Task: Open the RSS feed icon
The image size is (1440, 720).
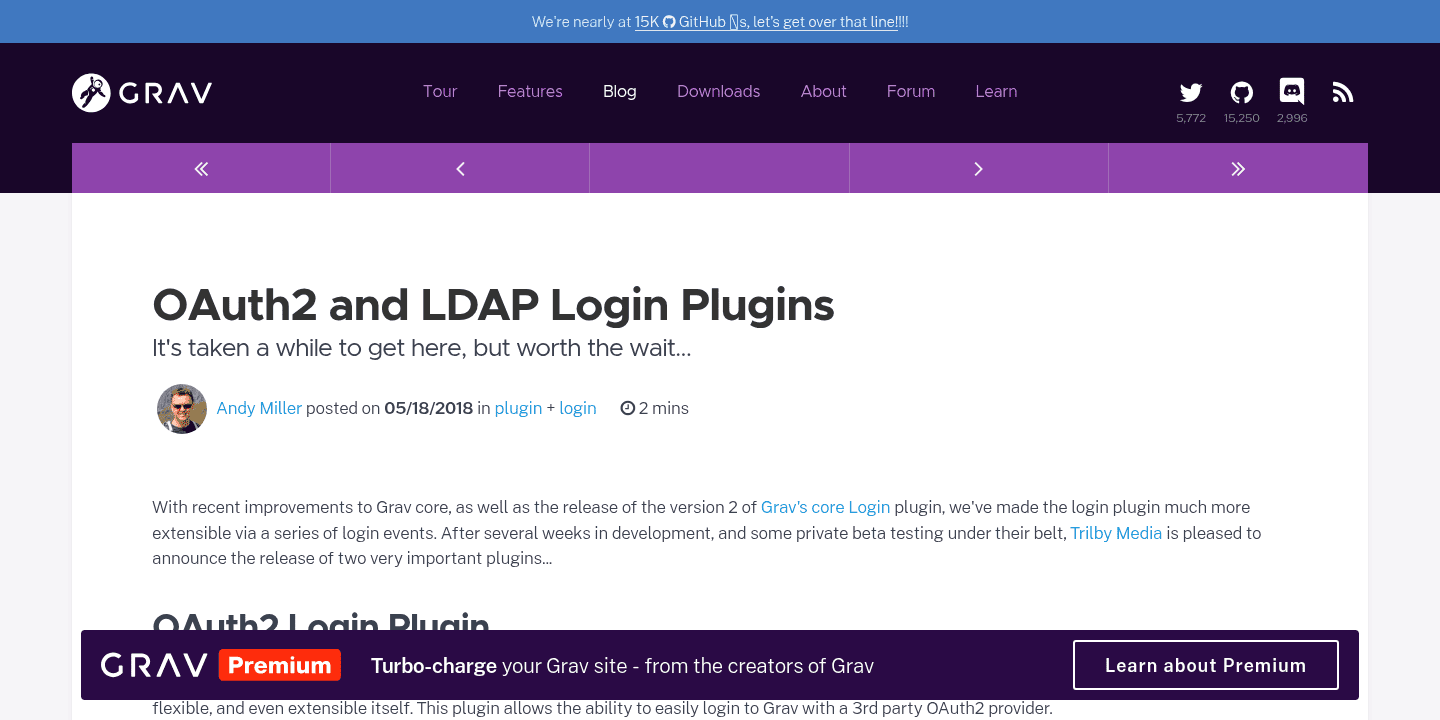Action: [1342, 91]
